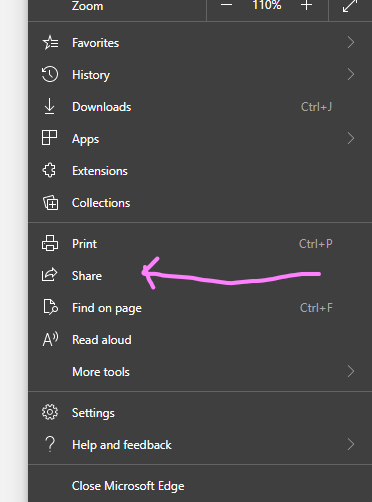The height and width of the screenshot is (502, 372).
Task: Click the Ctrl+F shortcut text
Action: [316, 308]
